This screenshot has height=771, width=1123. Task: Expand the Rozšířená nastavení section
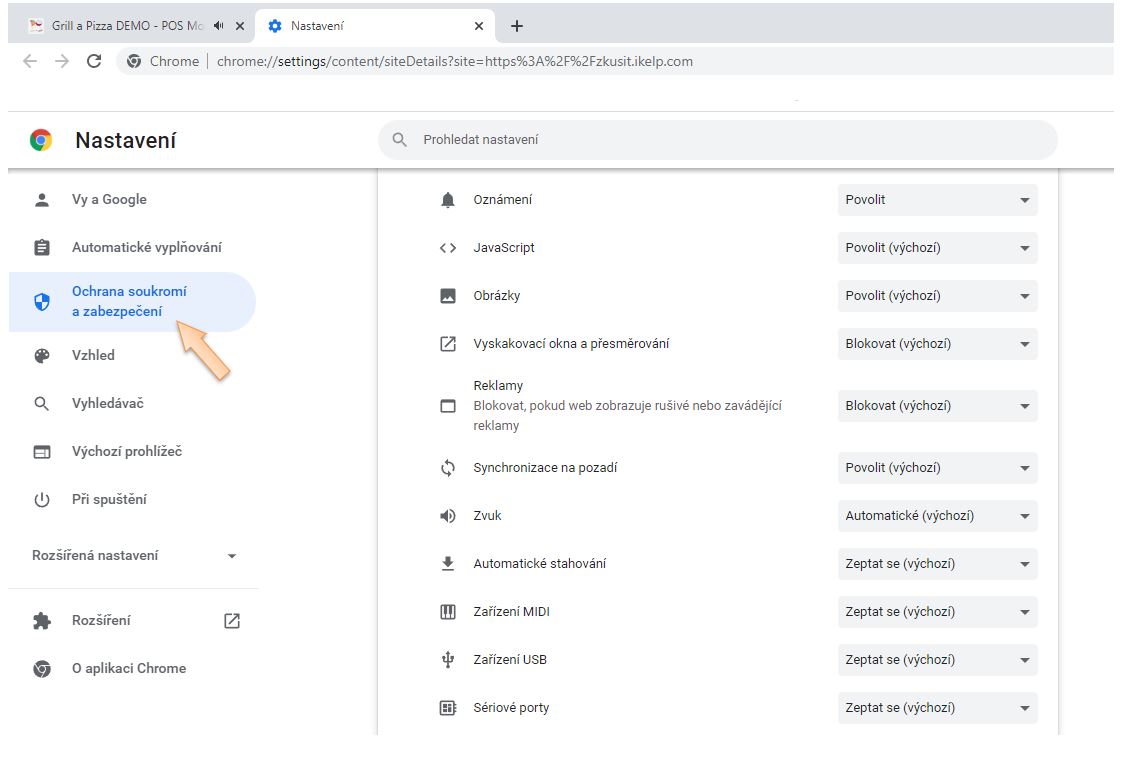click(x=134, y=556)
